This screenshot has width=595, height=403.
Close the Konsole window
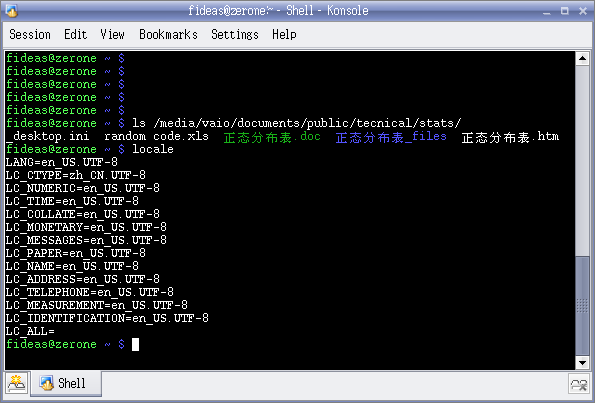click(x=583, y=11)
